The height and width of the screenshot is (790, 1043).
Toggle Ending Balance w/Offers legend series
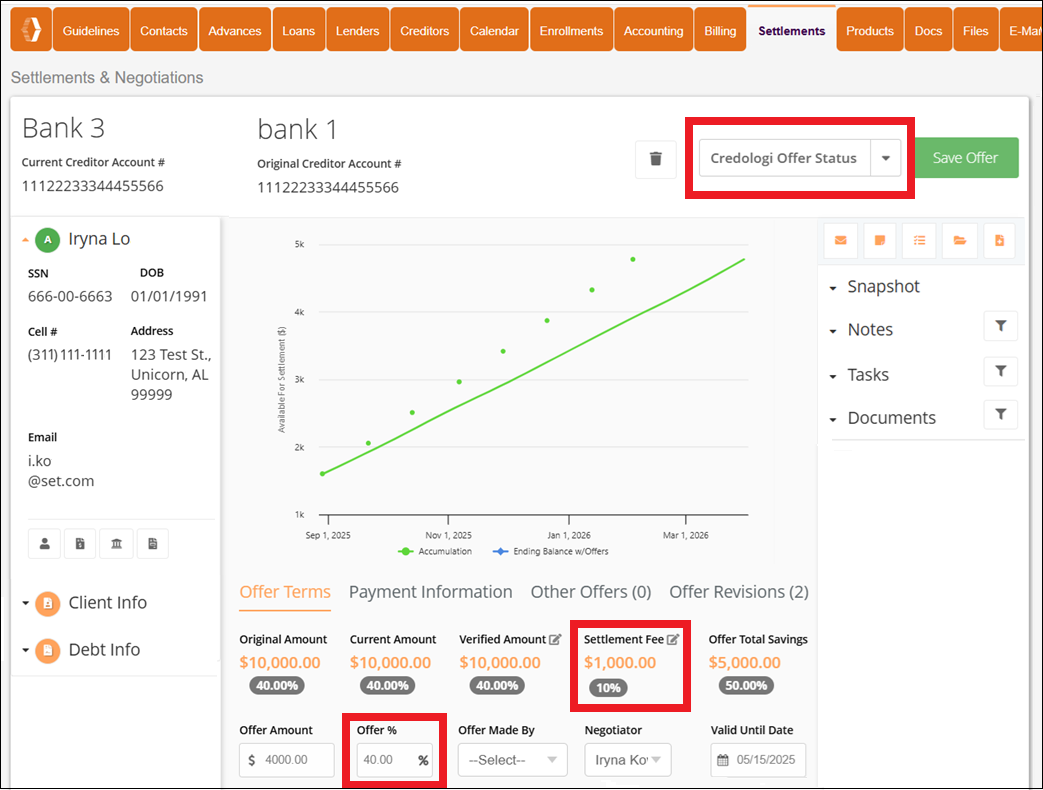click(551, 551)
